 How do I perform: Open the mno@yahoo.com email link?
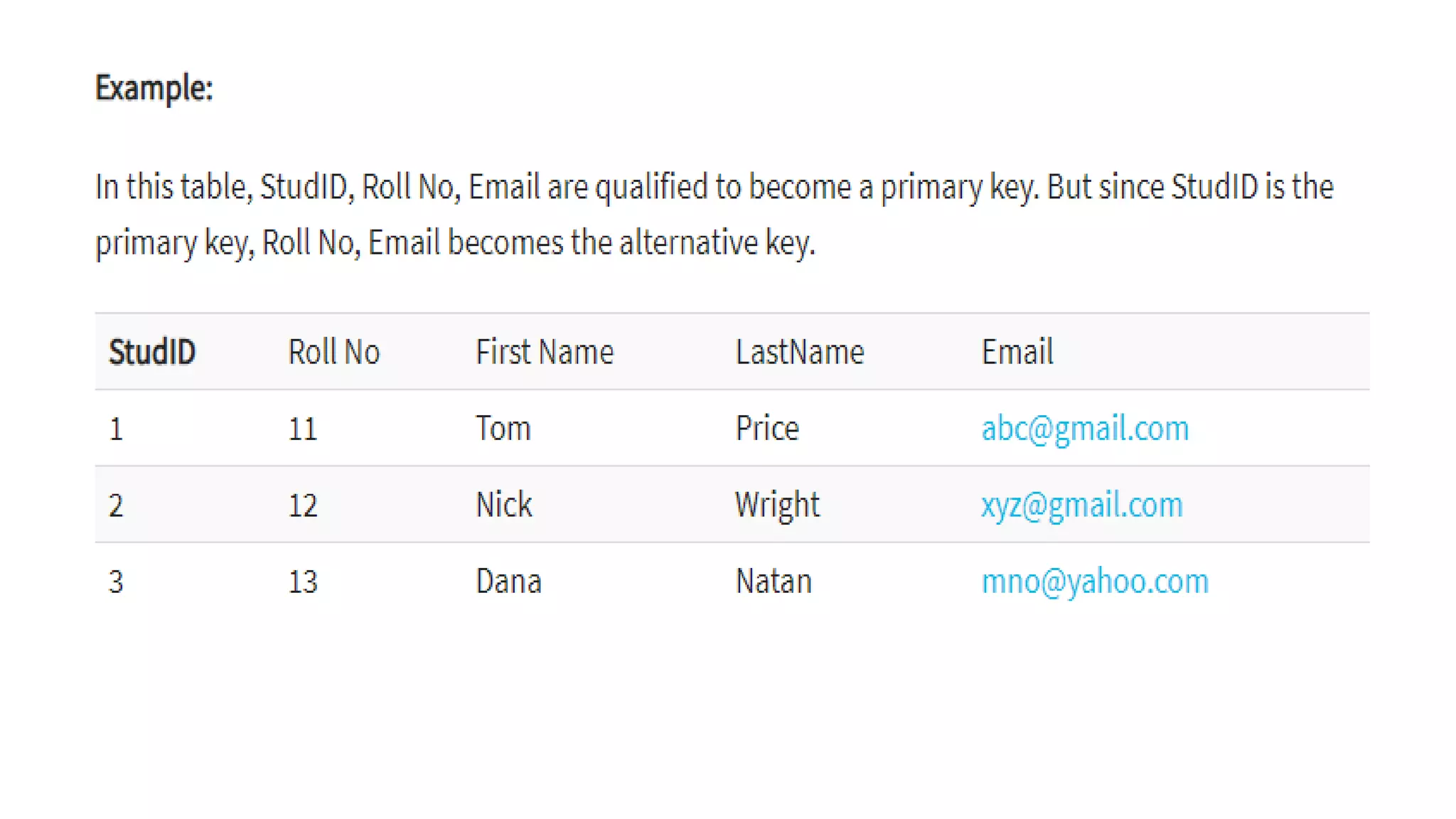pos(1095,582)
